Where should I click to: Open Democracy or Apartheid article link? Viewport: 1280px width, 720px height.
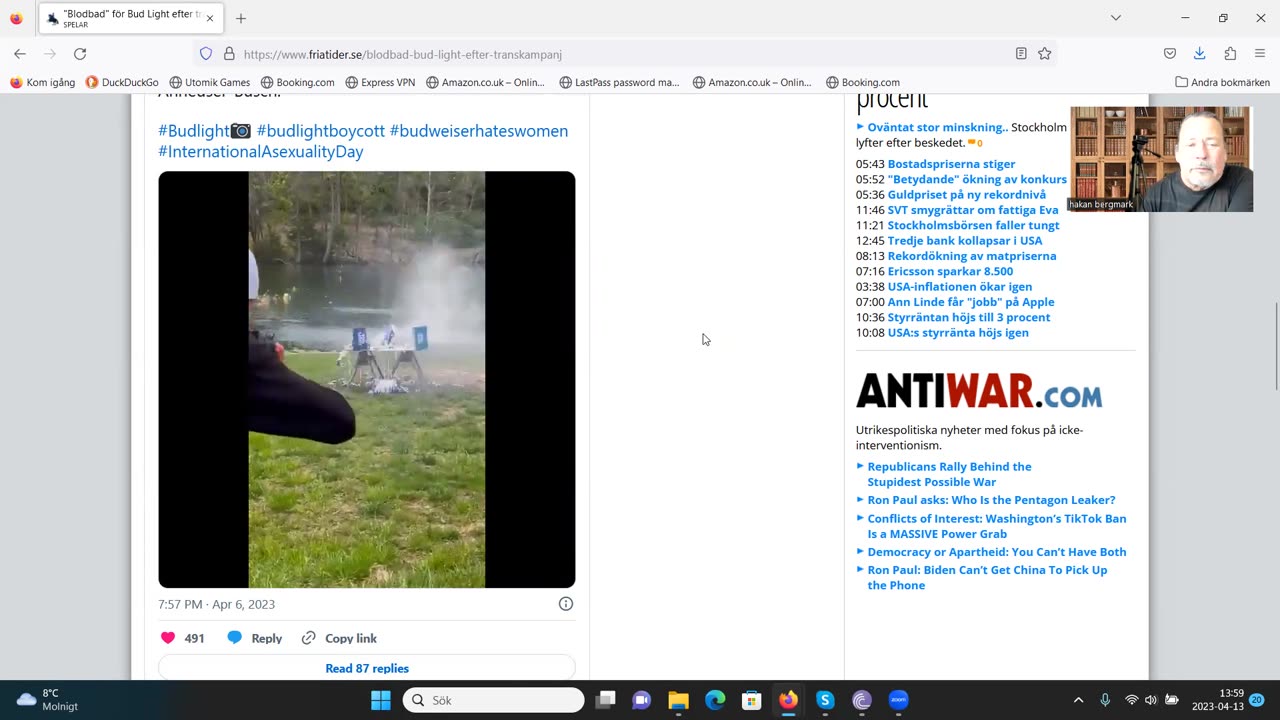point(997,552)
